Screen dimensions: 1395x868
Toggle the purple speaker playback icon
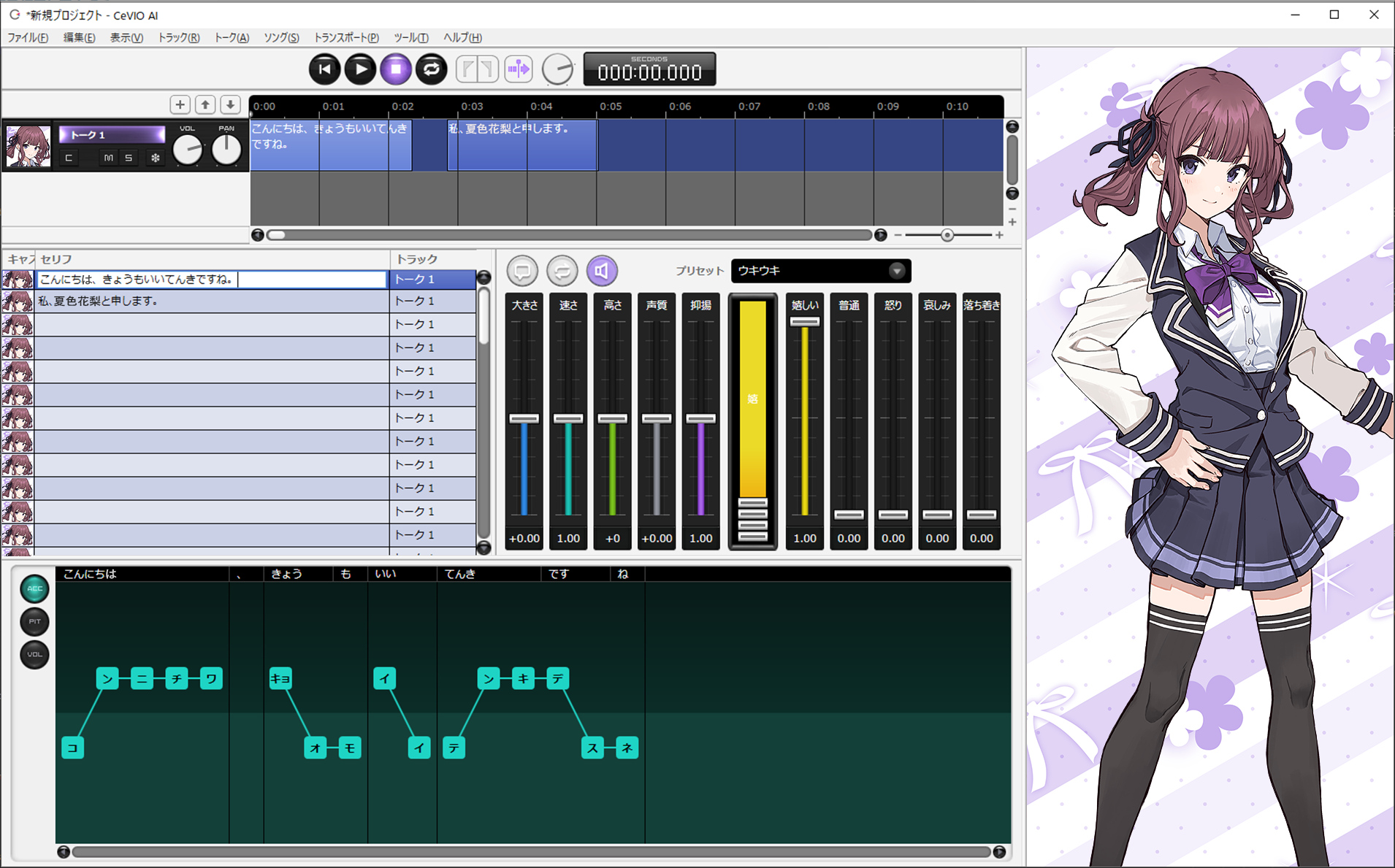point(602,271)
